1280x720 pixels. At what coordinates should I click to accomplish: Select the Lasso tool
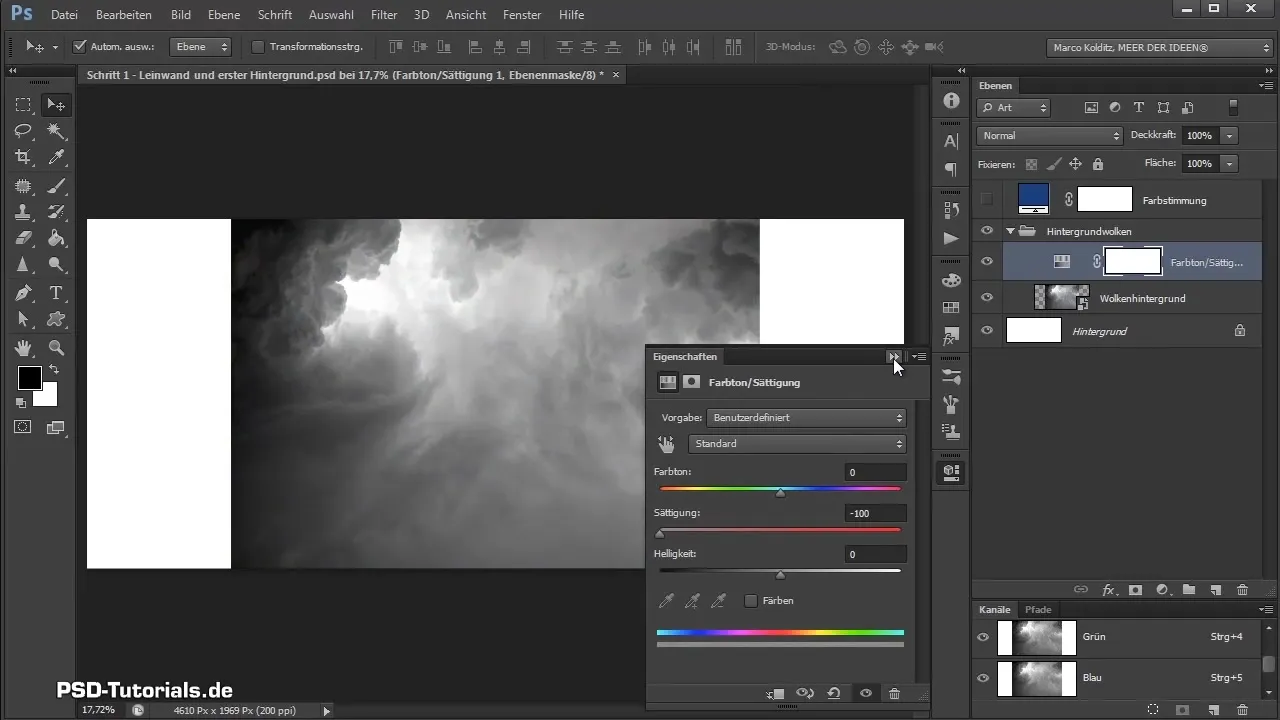tap(23, 131)
